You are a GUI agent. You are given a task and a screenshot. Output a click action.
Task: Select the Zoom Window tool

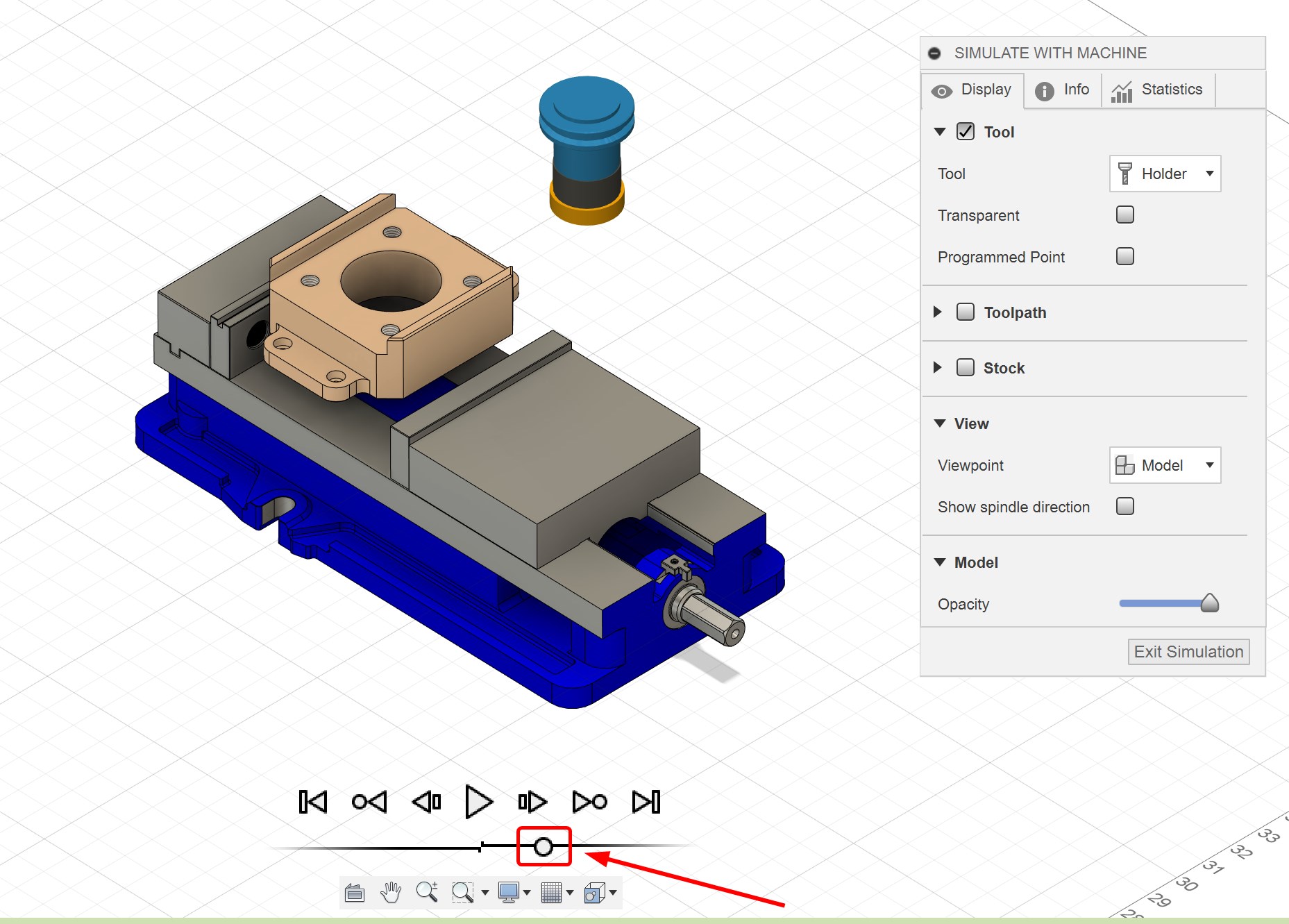pos(464,893)
